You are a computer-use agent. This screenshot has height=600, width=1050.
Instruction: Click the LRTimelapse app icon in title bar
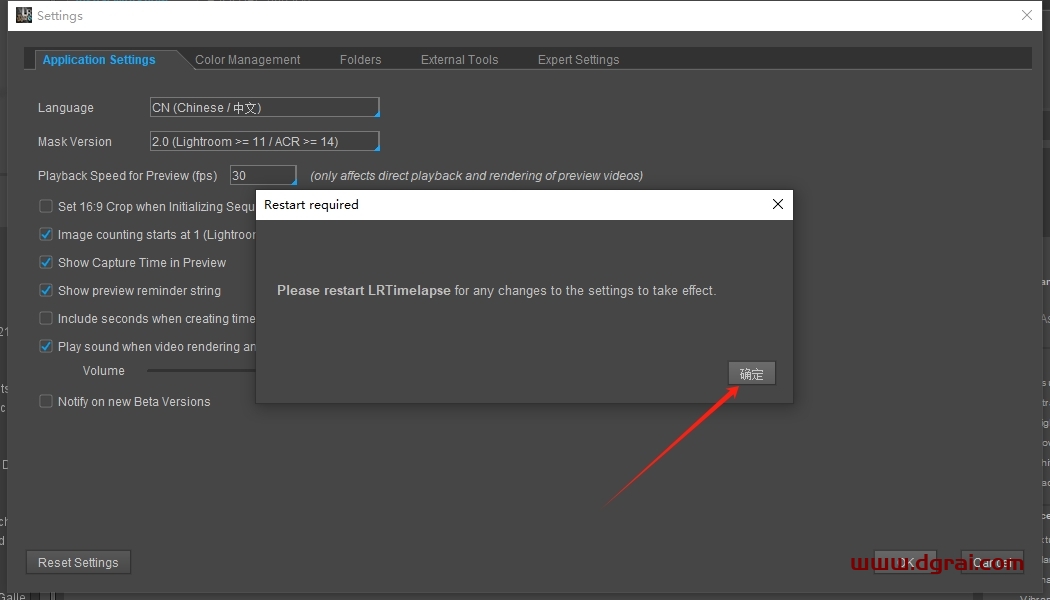[x=24, y=15]
